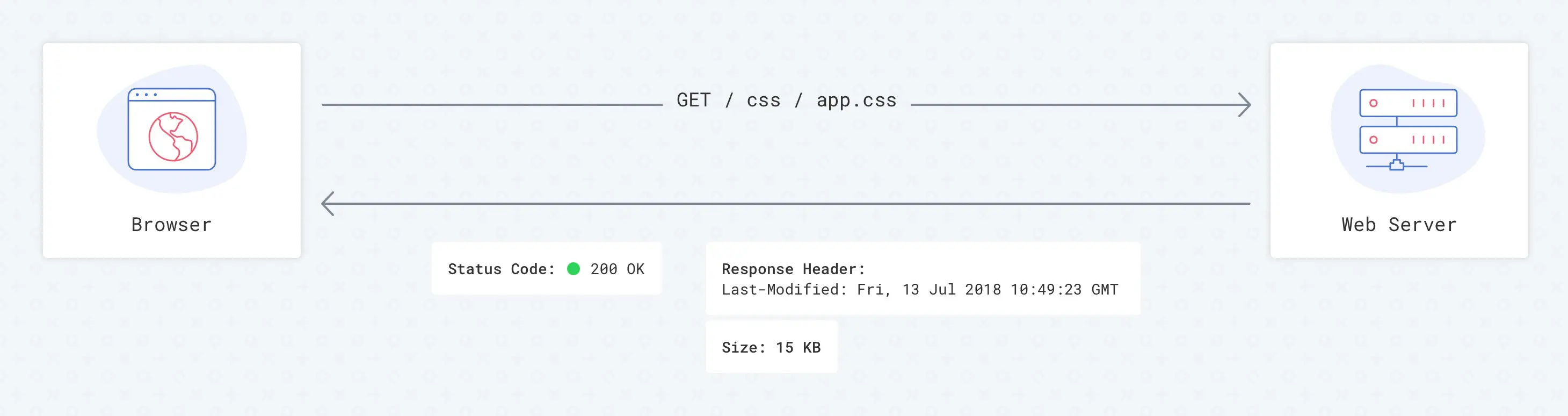Click the response arrow line

pyautogui.click(x=786, y=204)
